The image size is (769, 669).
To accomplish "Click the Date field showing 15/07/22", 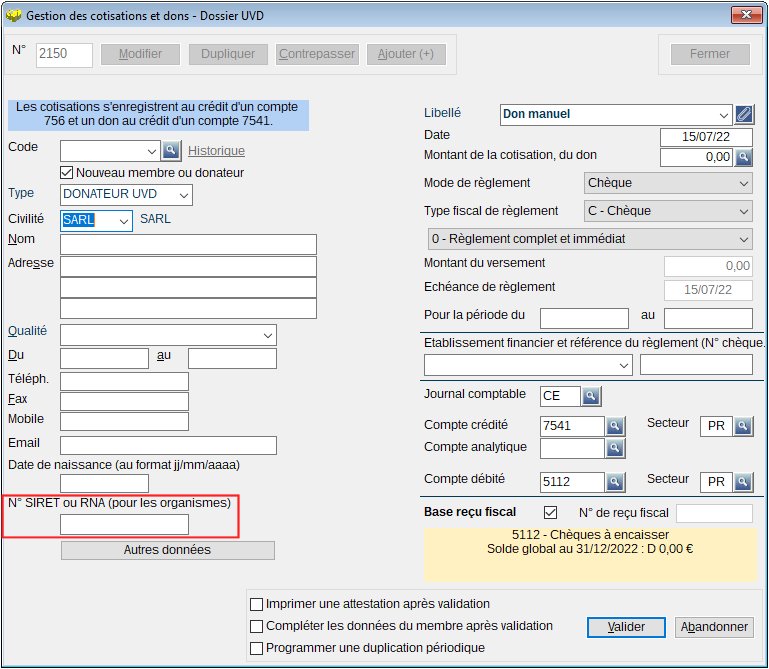I will tap(706, 137).
